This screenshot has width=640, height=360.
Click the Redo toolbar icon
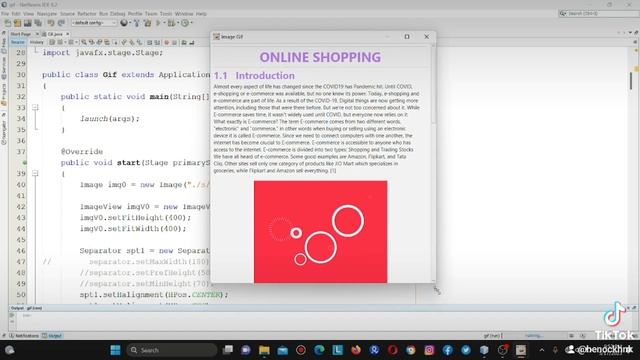[61, 23]
